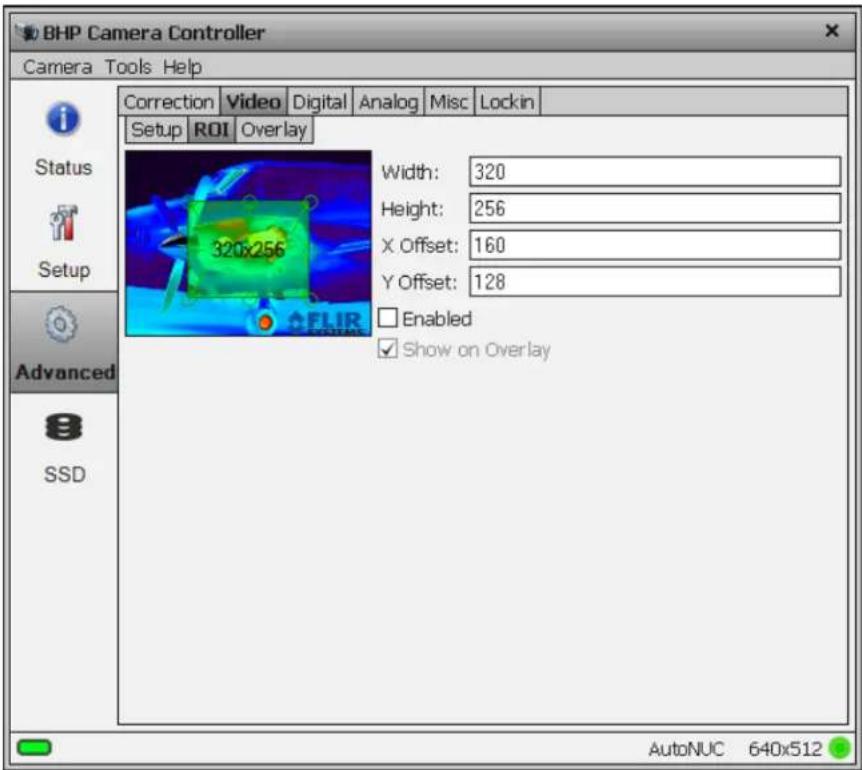Viewport: 862px width, 770px height.
Task: Click the green connection indicator at bottom left
Action: [34, 747]
